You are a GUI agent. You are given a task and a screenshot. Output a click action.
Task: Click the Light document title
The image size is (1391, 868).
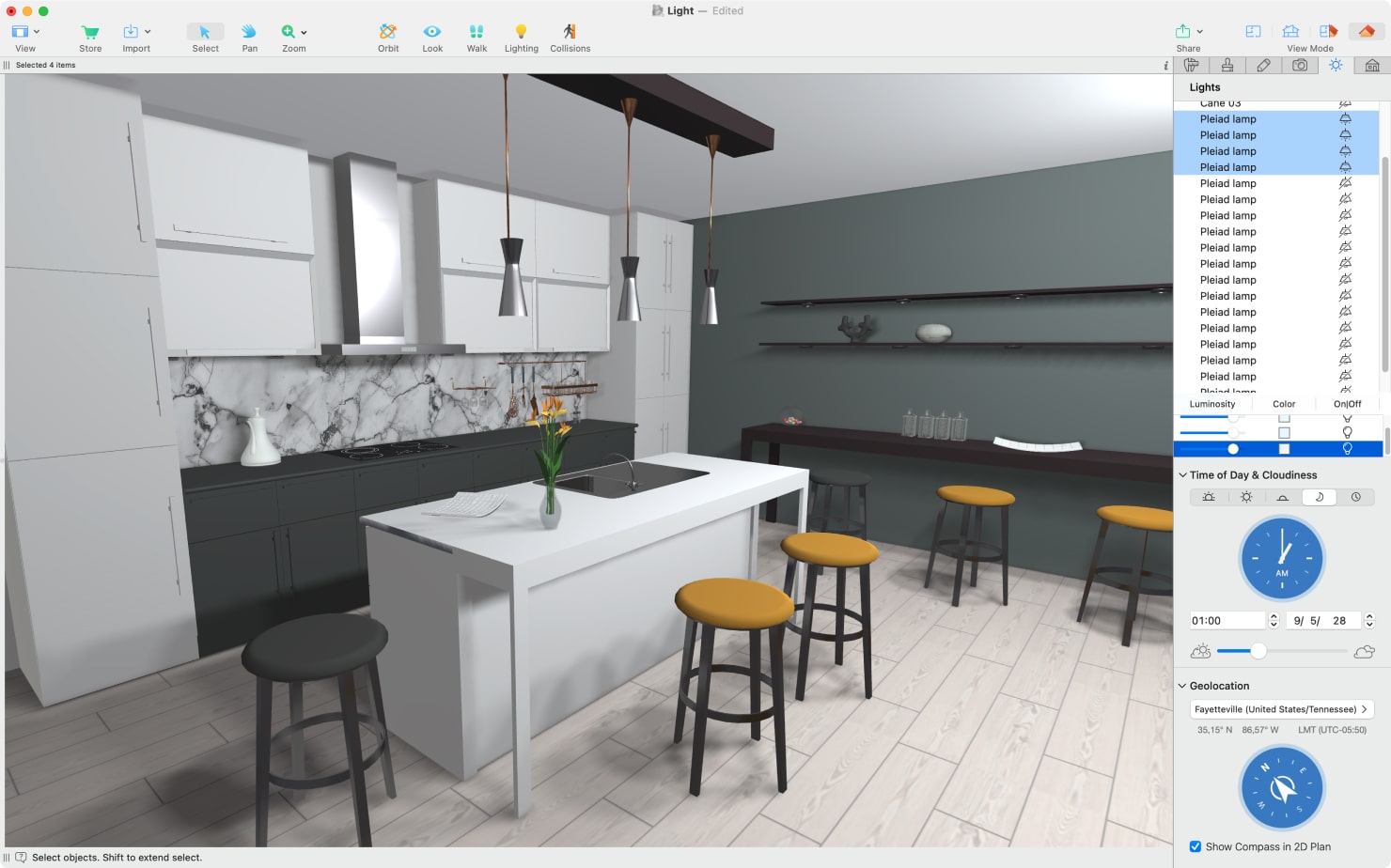(x=680, y=11)
